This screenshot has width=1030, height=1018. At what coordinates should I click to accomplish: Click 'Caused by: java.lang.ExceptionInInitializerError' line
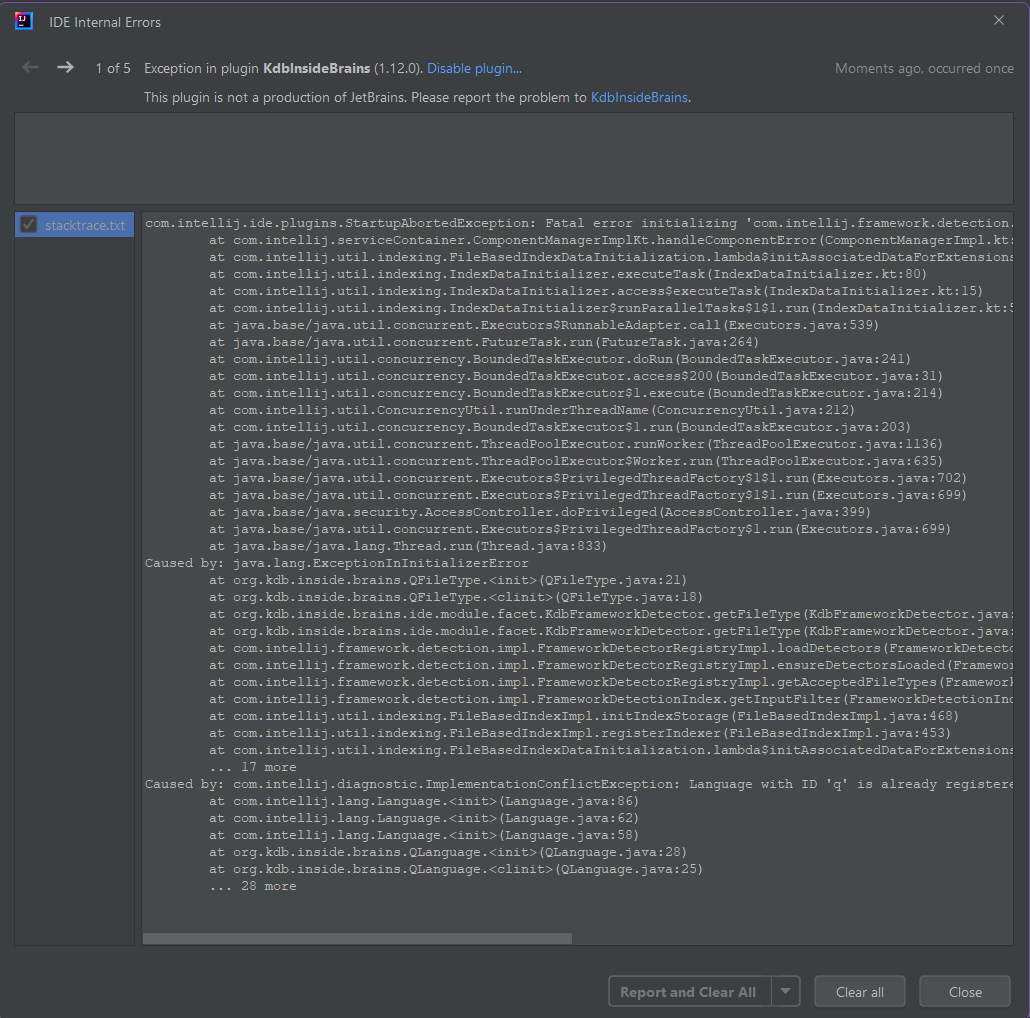[x=336, y=563]
